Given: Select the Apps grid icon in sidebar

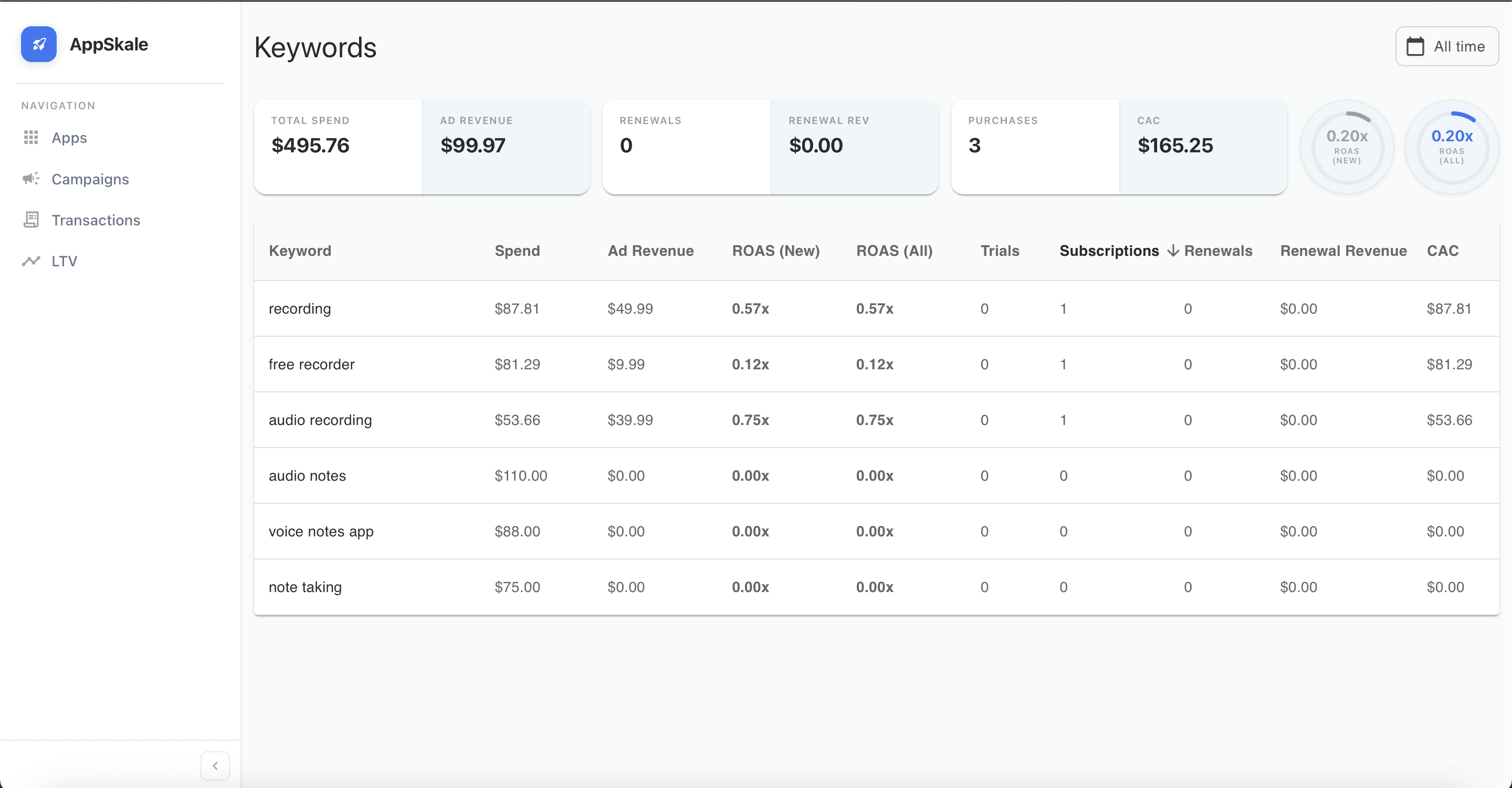Looking at the screenshot, I should pos(31,138).
